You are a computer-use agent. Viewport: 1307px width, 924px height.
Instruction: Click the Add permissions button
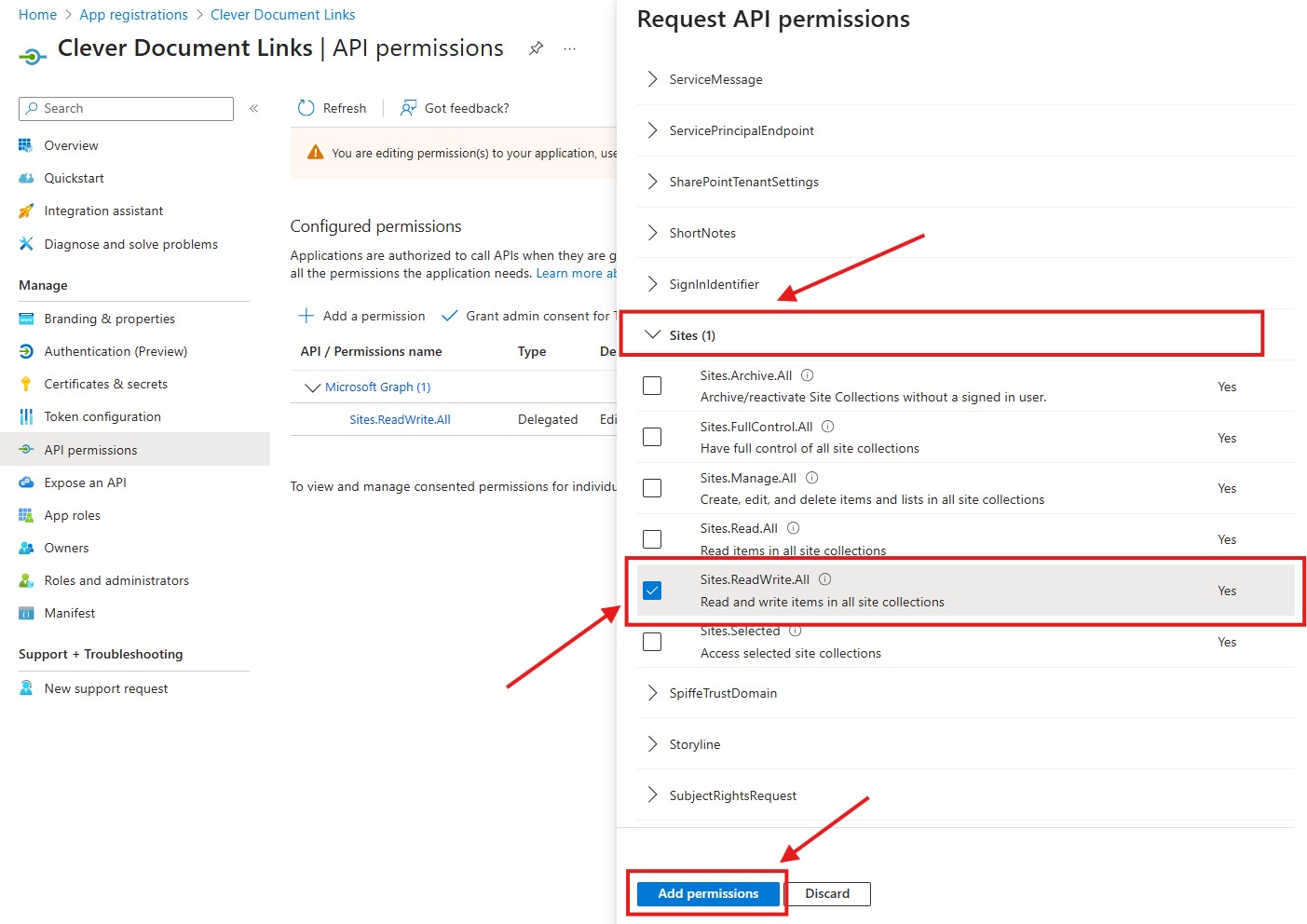tap(708, 893)
